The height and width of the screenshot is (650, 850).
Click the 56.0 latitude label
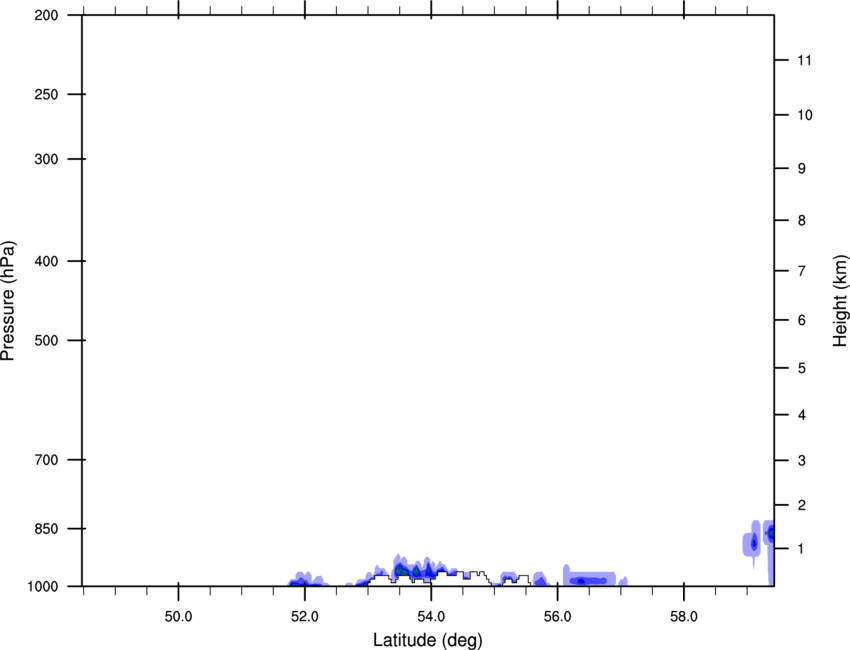point(557,616)
